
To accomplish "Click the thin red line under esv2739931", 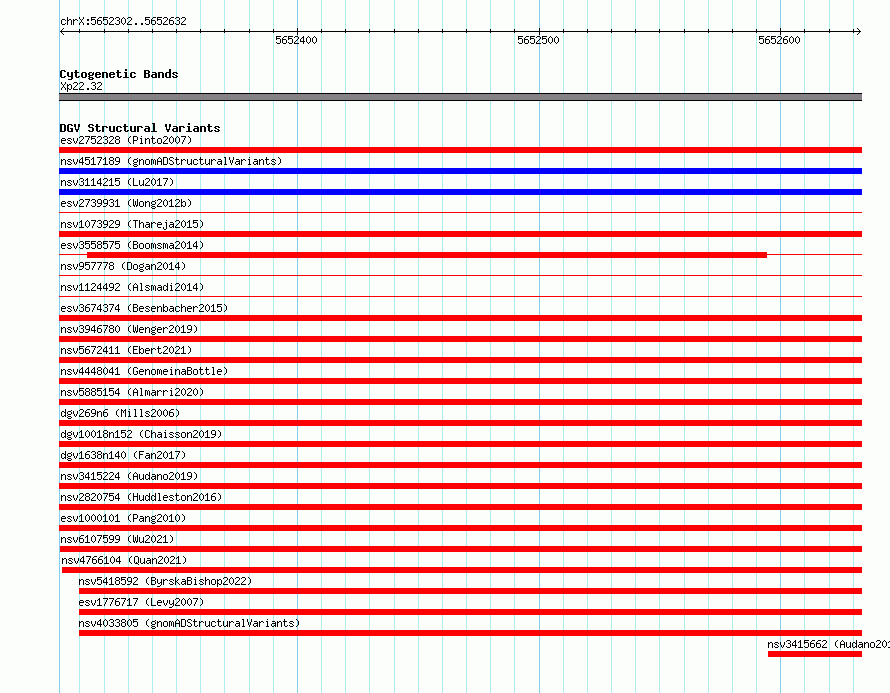I will (x=460, y=213).
